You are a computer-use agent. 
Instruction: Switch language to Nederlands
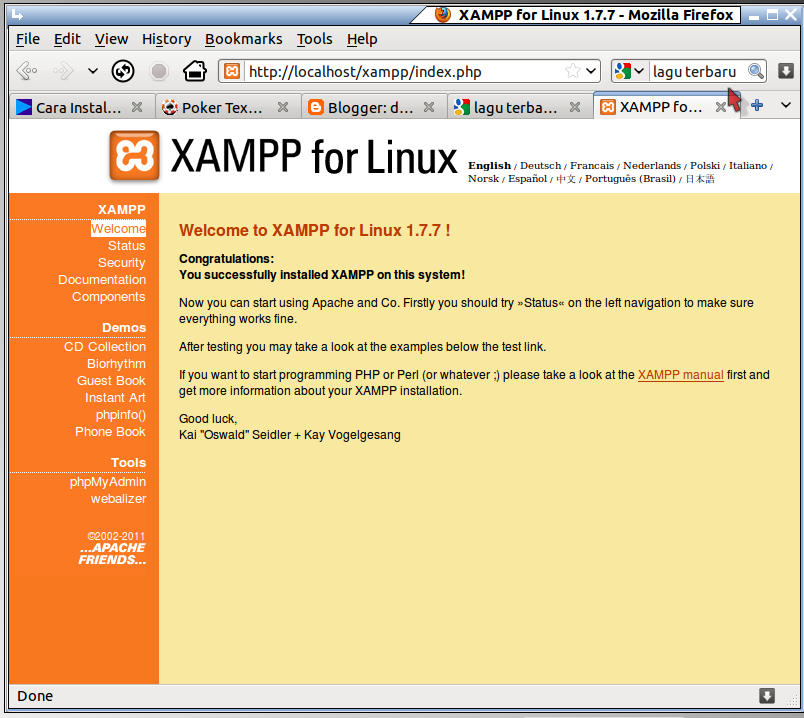pyautogui.click(x=652, y=166)
